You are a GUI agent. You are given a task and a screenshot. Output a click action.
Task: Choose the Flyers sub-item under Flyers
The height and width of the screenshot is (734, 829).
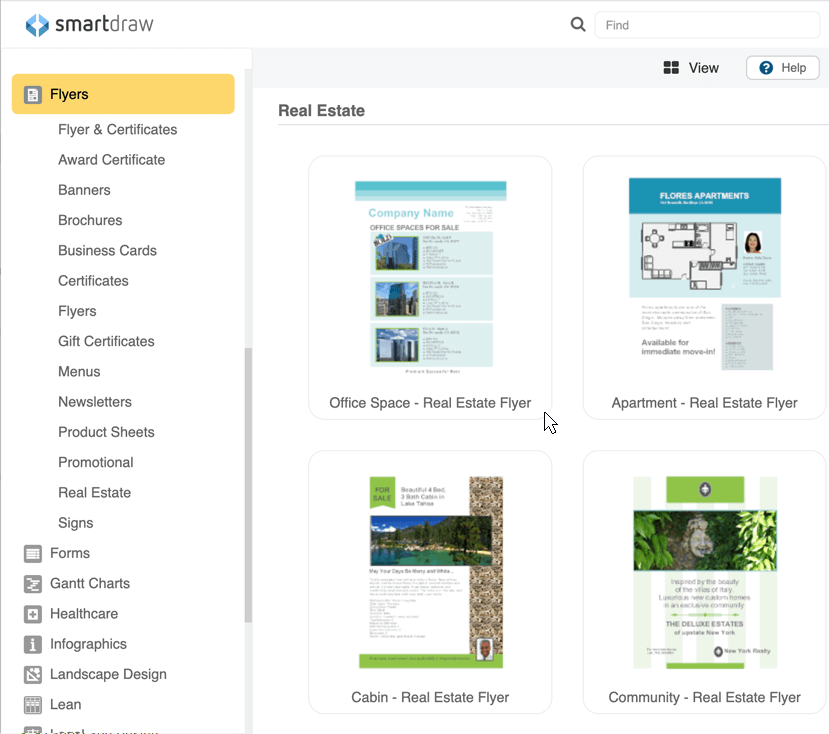(77, 311)
